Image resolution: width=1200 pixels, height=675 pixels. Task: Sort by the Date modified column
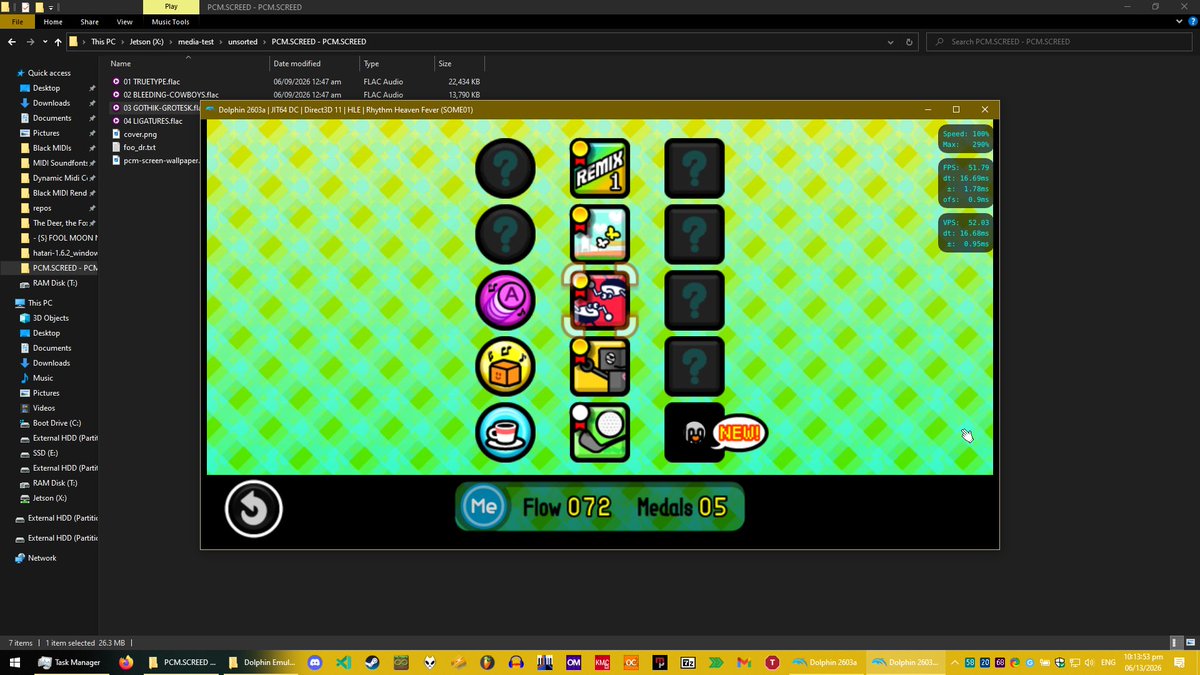313,63
